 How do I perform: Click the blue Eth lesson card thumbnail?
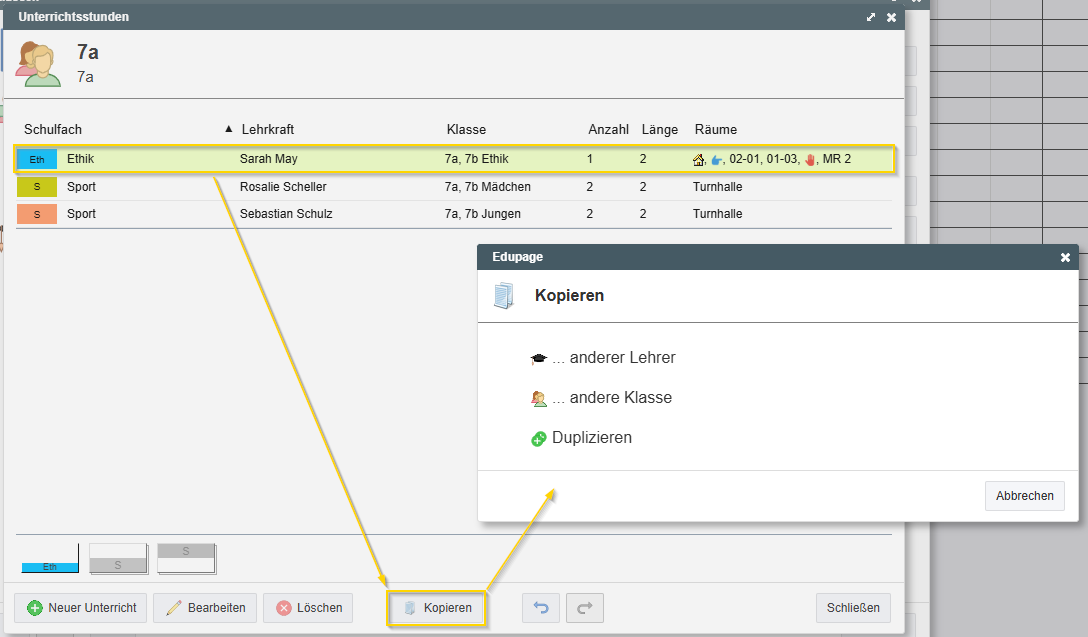(50, 559)
